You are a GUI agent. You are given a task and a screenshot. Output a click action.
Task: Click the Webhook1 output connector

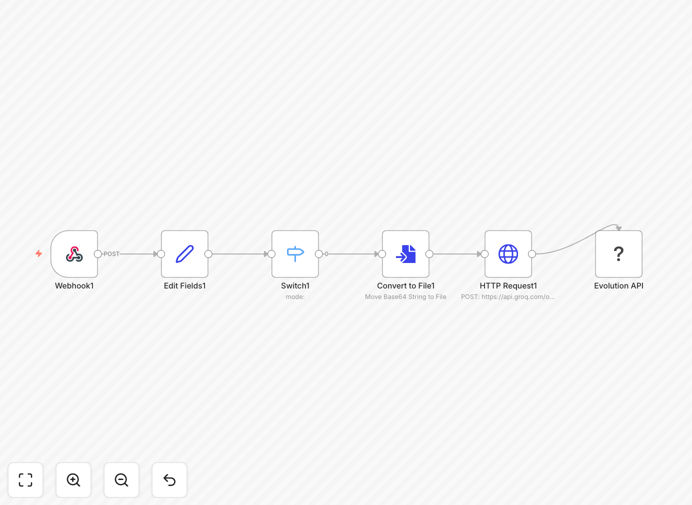pos(98,254)
